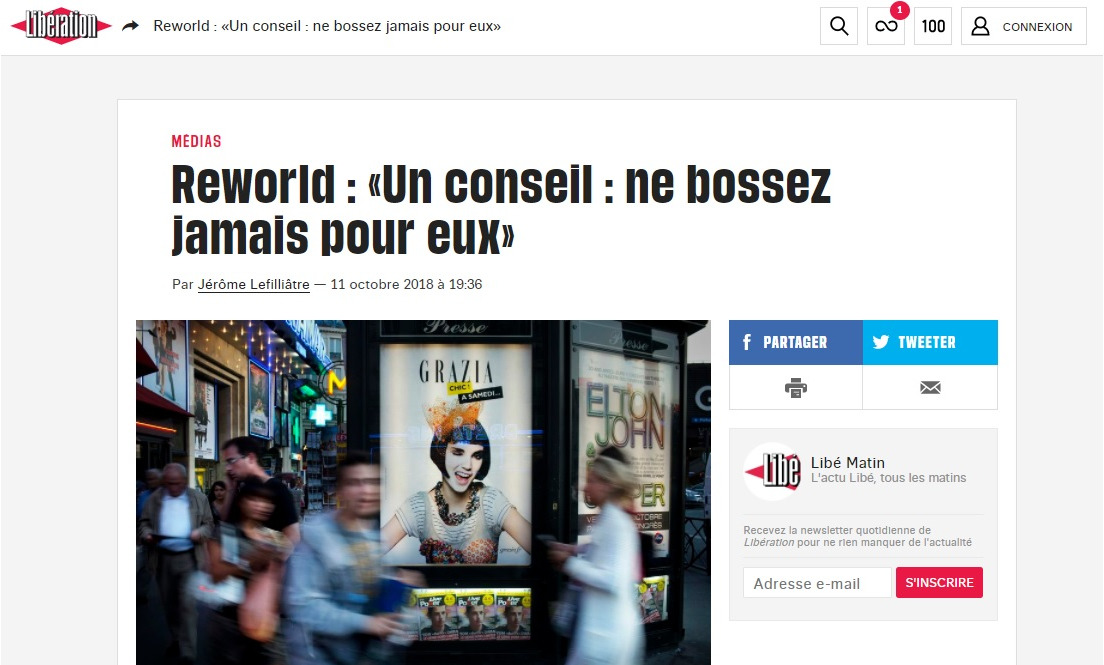Click the 100 counter button
The width and height of the screenshot is (1104, 665).
(933, 26)
